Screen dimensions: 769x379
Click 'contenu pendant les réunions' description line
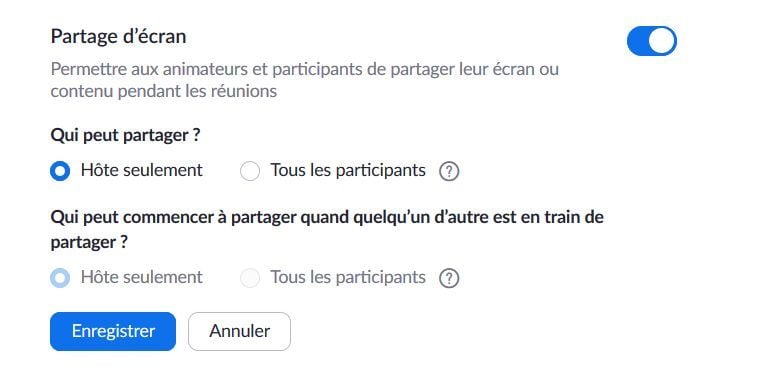164,92
